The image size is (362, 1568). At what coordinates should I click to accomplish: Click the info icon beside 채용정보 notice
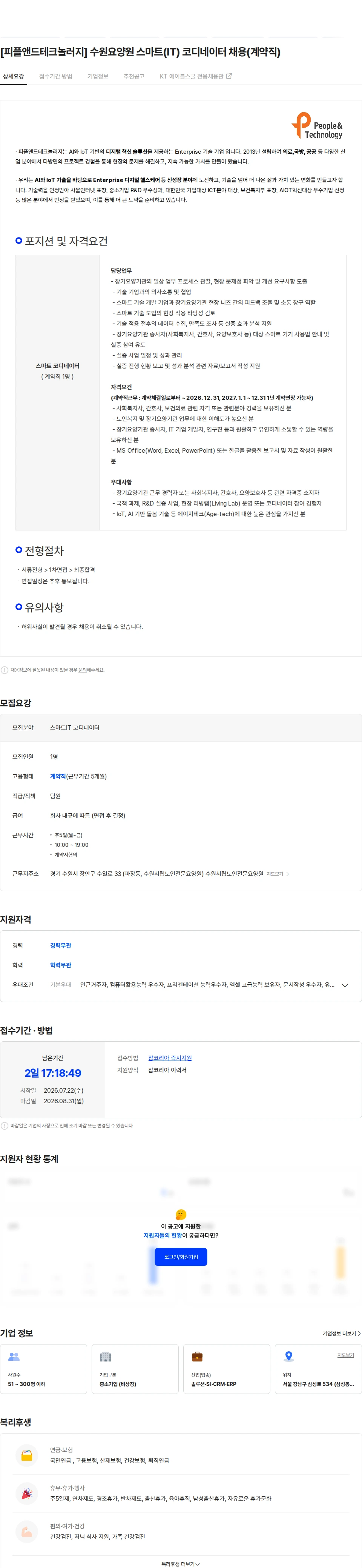point(5,670)
